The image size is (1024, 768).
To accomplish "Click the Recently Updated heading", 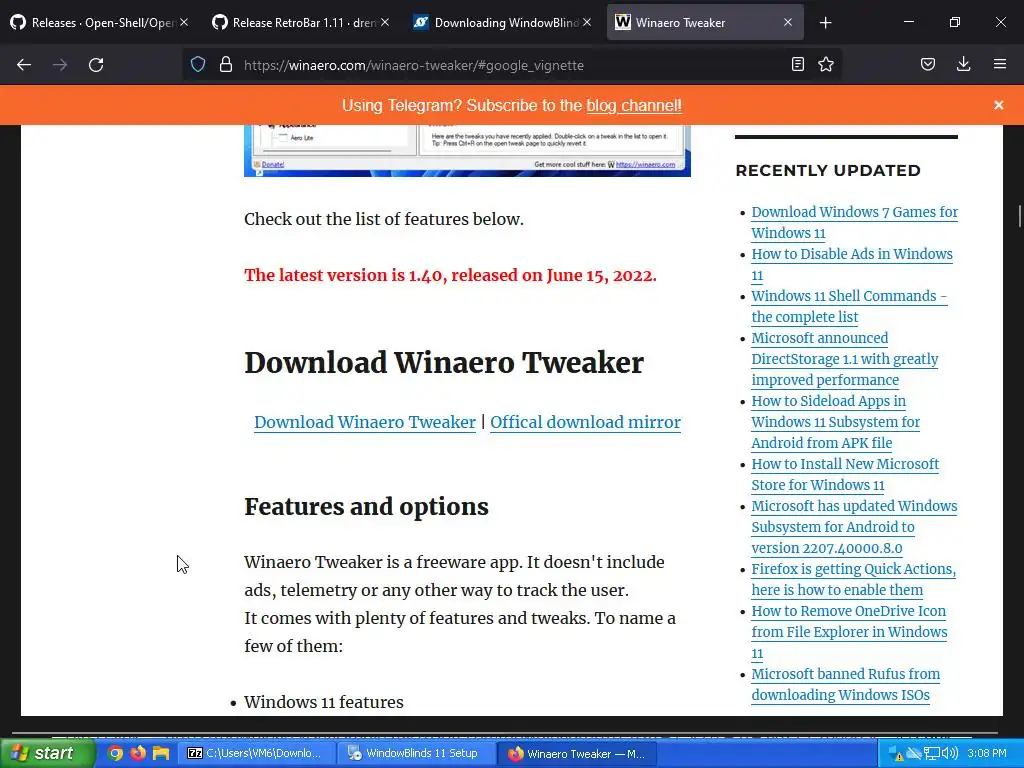I will click(x=827, y=170).
